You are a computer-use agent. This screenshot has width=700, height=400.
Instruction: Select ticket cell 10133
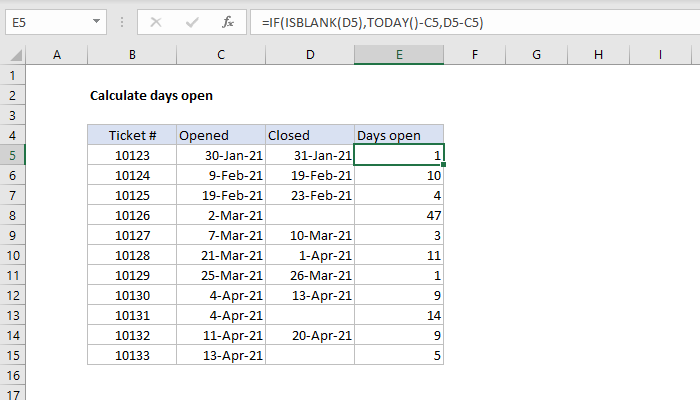[132, 355]
